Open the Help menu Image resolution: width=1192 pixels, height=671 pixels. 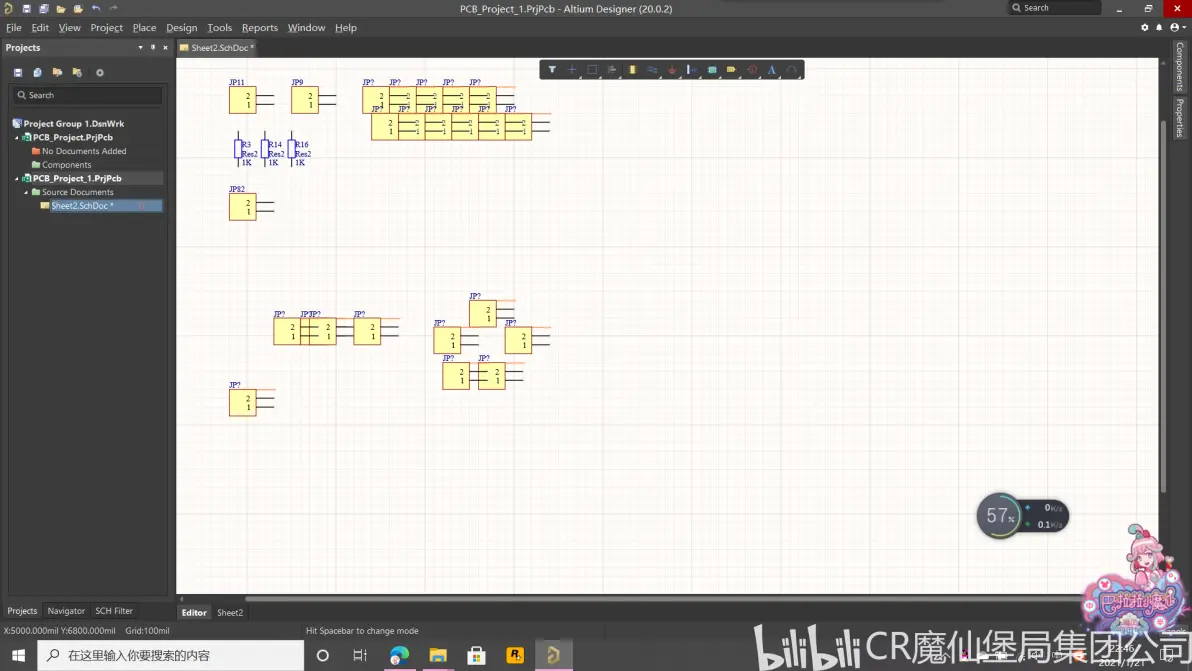346,27
